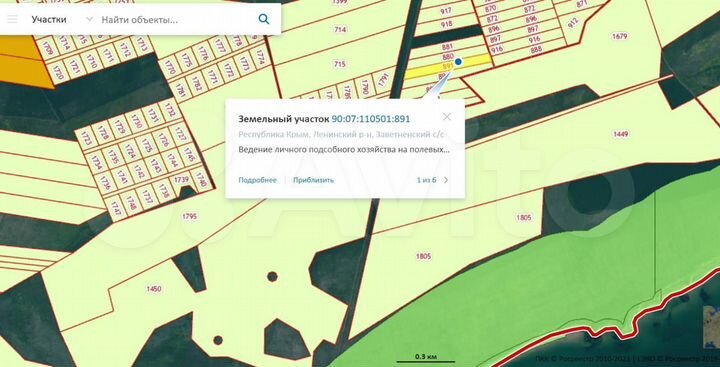
Task: Click the 0.3 км scale bar
Action: (x=425, y=357)
